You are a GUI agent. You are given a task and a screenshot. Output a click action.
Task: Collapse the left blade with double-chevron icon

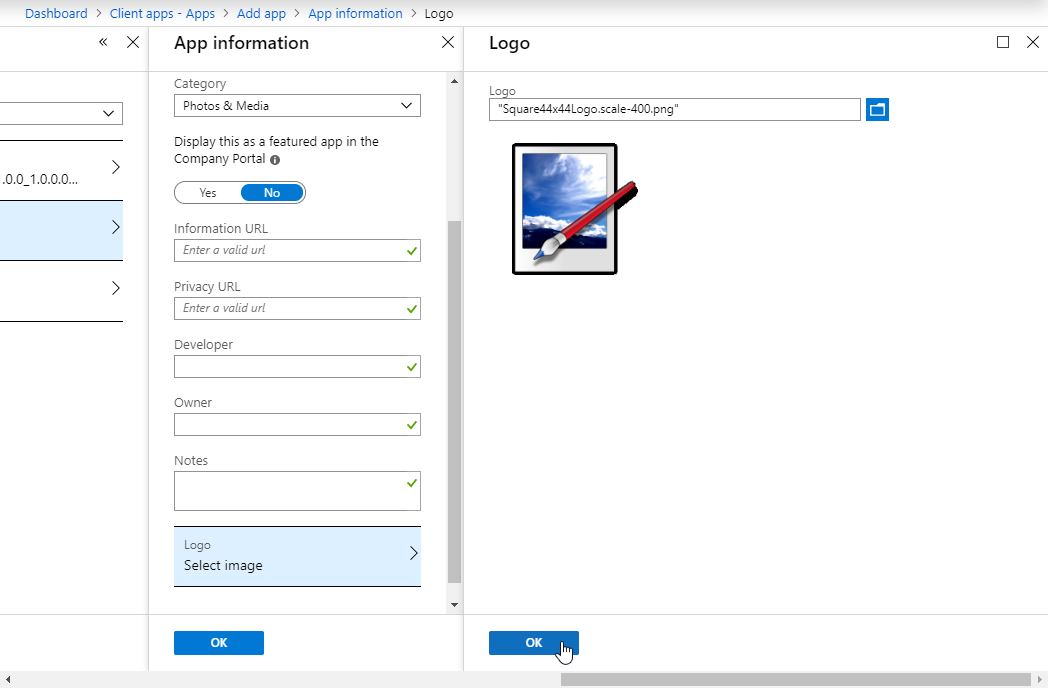[103, 43]
